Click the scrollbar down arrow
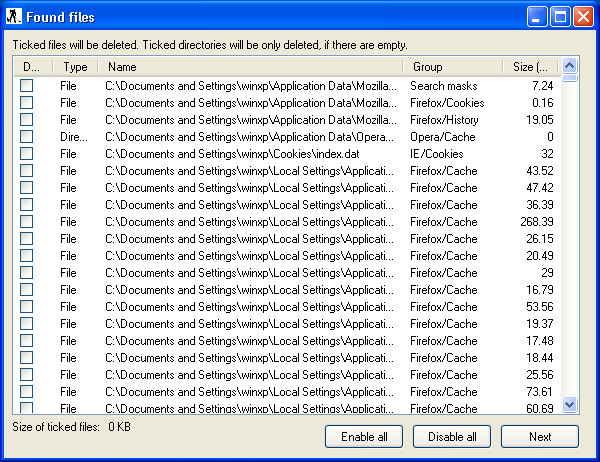600x462 pixels. click(x=569, y=404)
